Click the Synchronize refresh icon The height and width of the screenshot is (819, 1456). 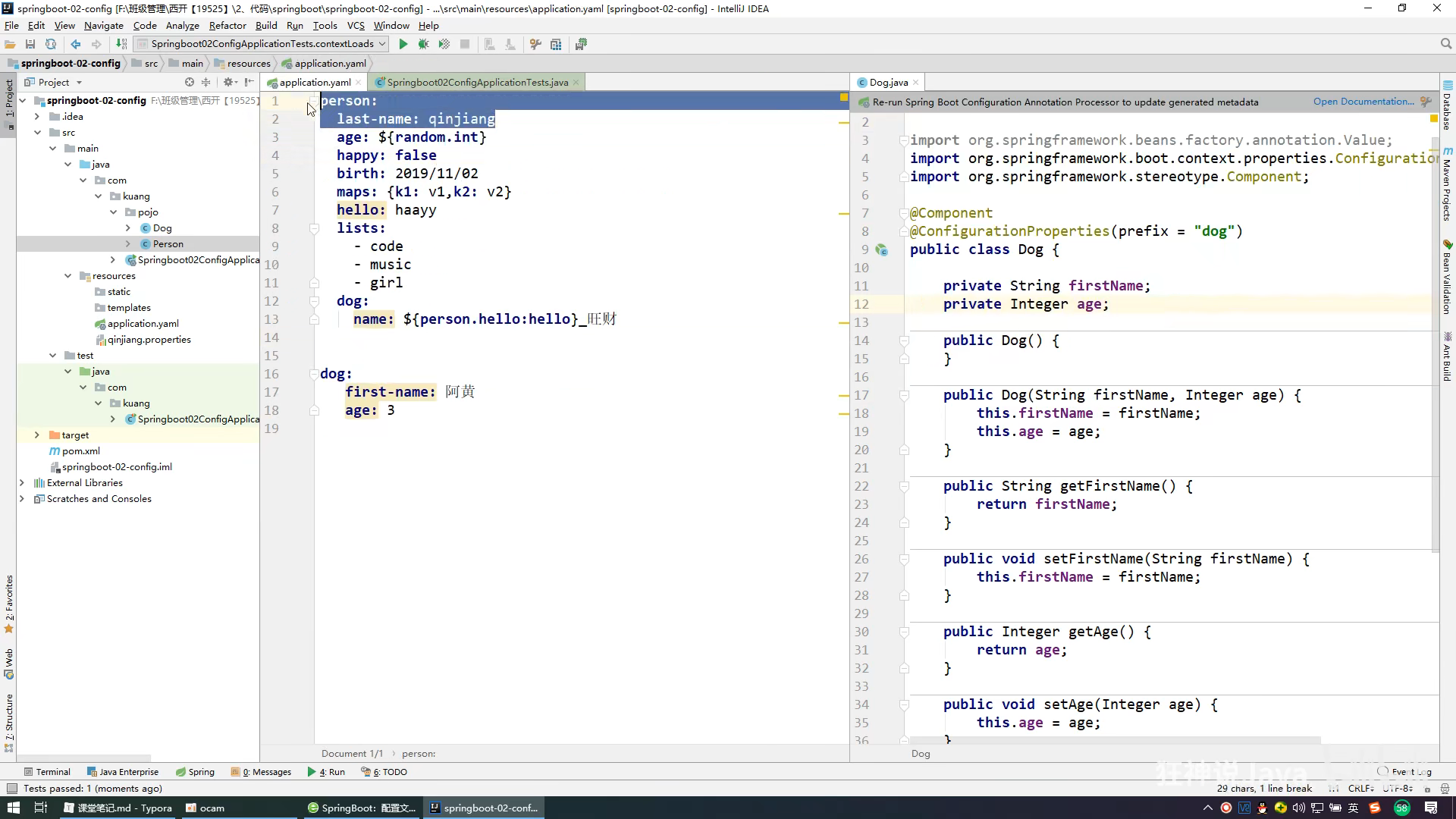coord(51,44)
